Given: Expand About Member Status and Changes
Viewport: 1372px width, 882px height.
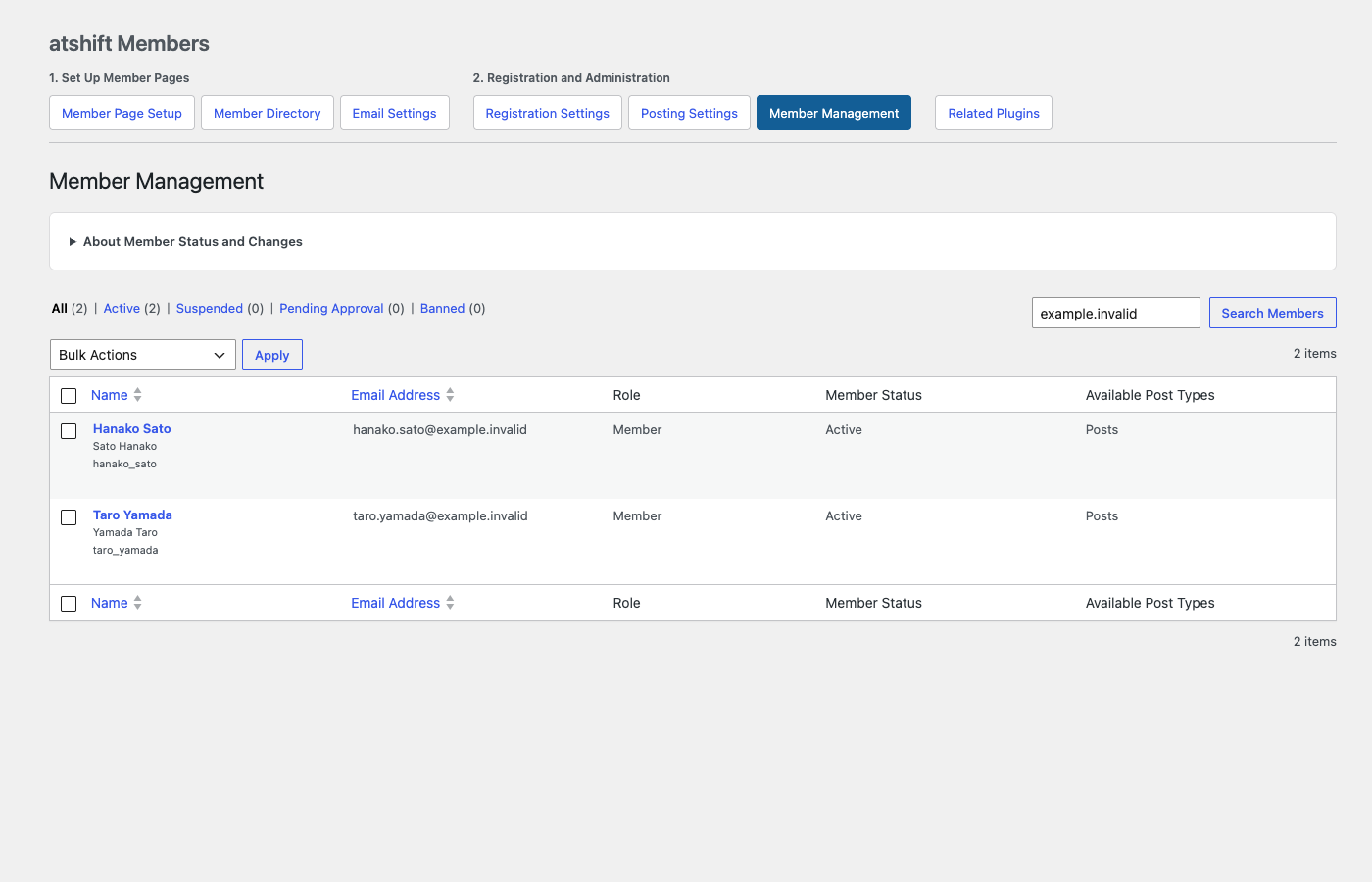Looking at the screenshot, I should tap(186, 241).
